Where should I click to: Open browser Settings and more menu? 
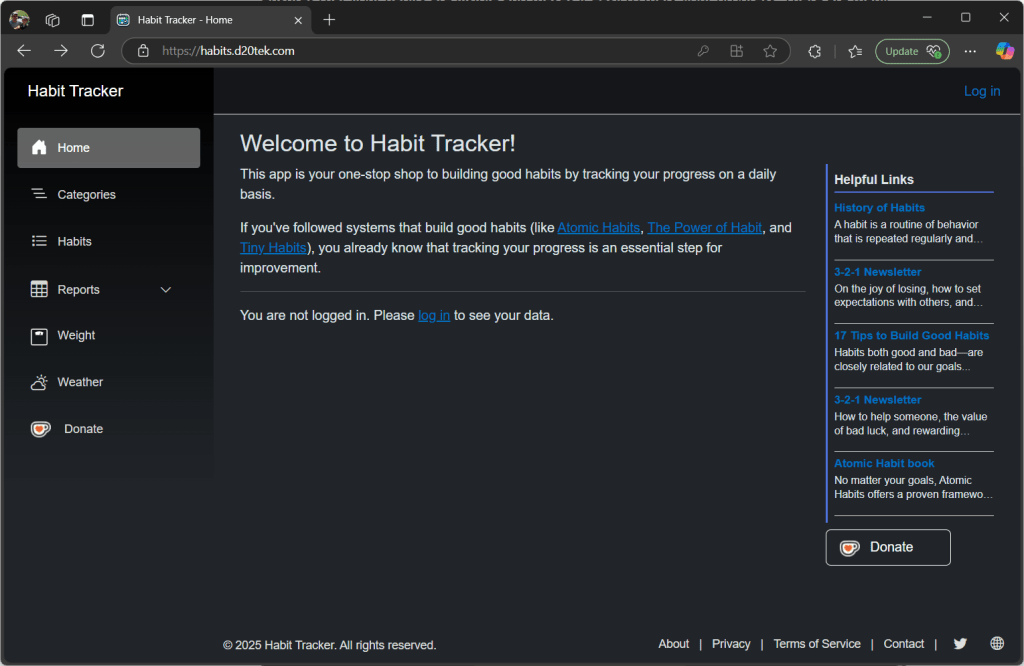coord(970,51)
